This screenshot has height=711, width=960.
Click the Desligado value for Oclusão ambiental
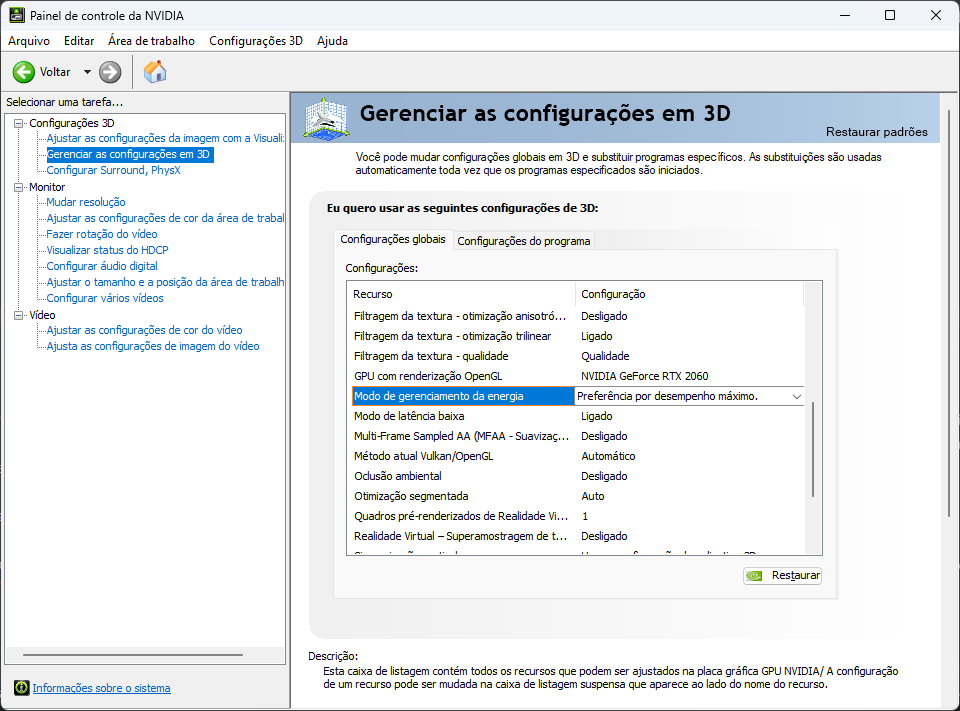(x=604, y=476)
